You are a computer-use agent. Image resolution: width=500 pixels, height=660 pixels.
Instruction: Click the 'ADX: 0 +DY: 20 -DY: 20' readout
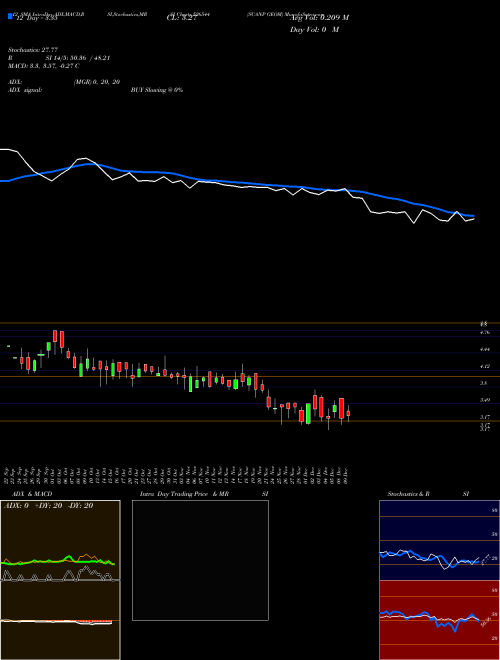tap(48, 506)
